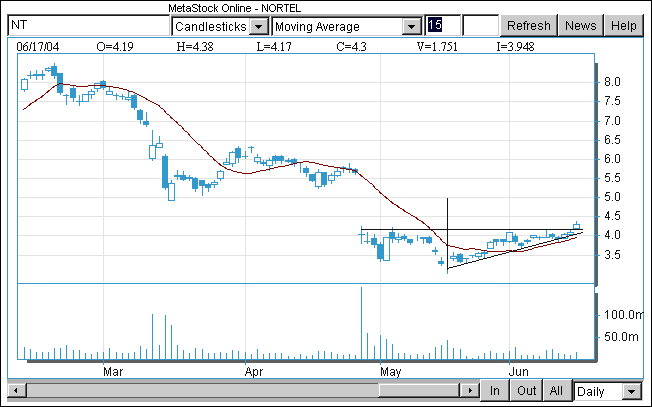
Task: Click the I=3.948 indicator value
Action: coord(515,47)
